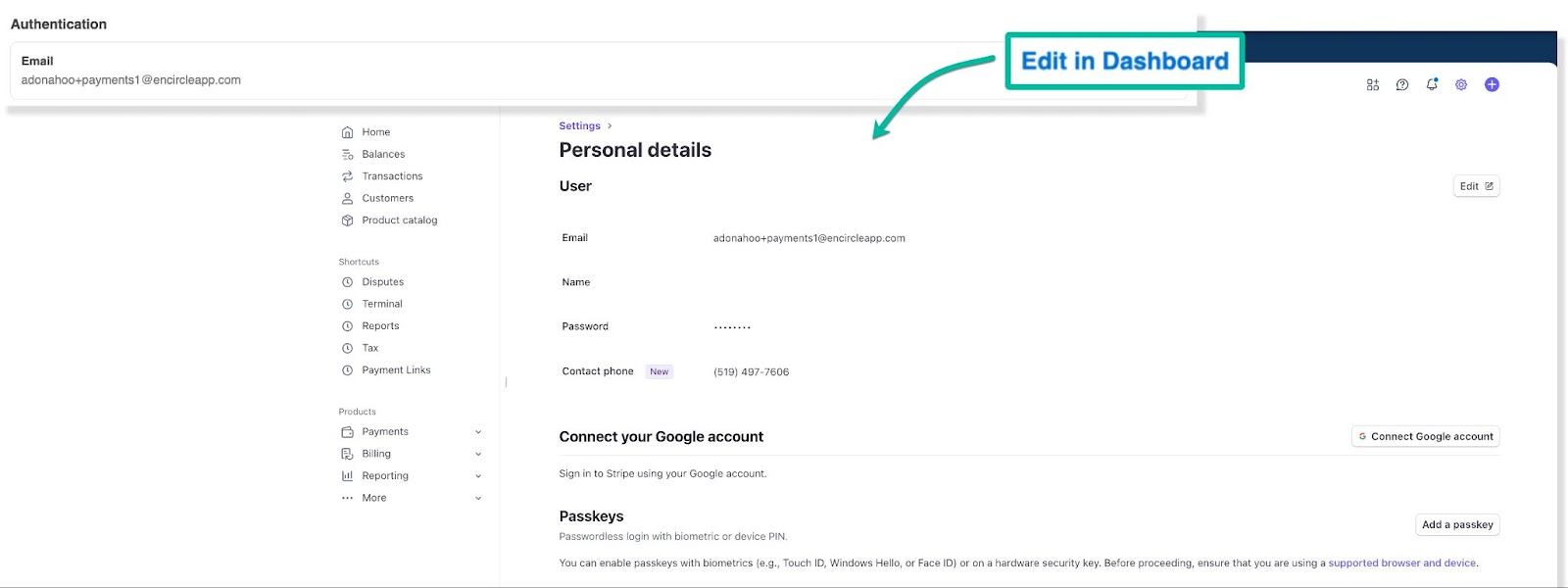Open settings via the gear icon
The image size is (1568, 588).
1461,85
